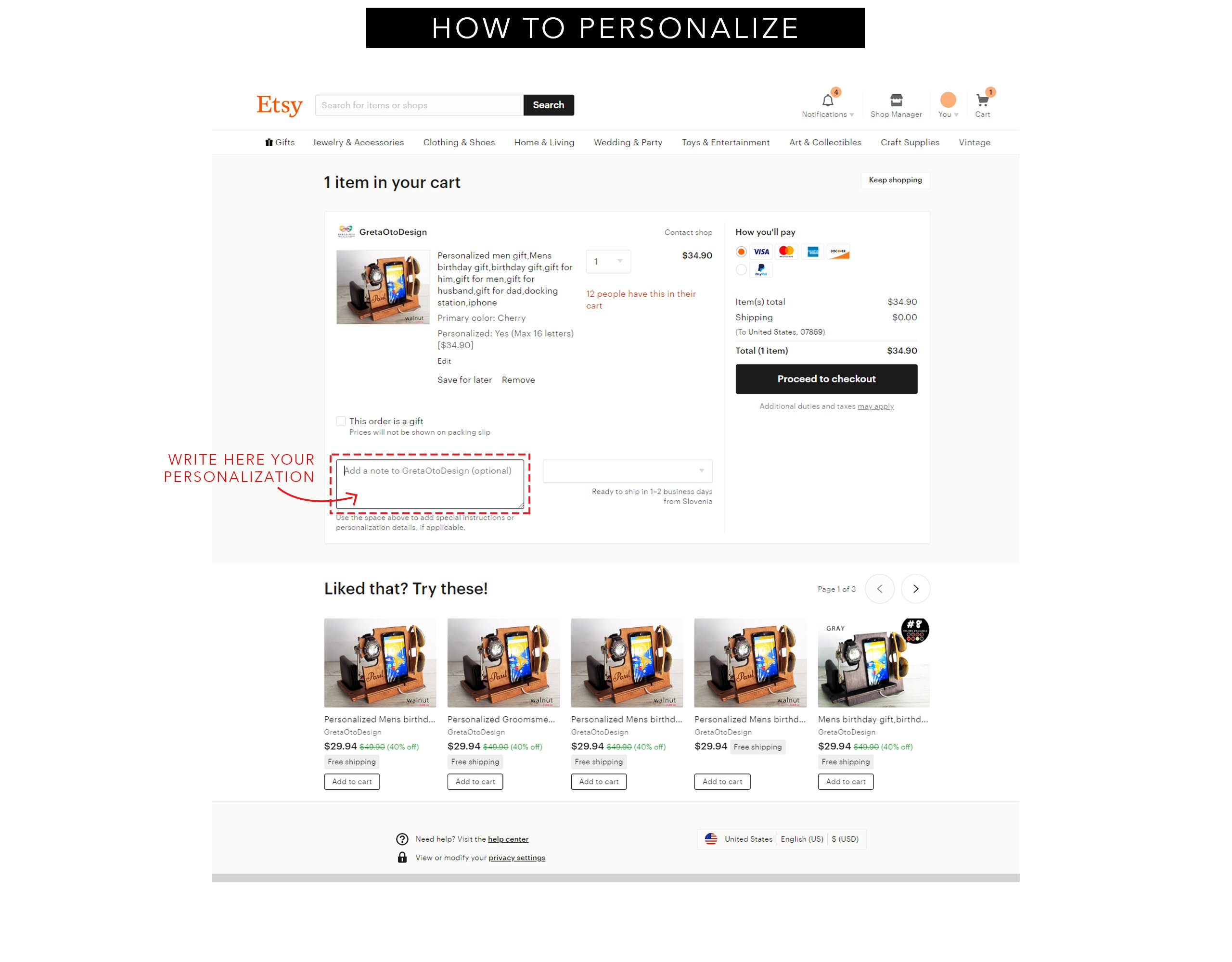Open the Notifications bell icon
Screen dimensions: 1232x962
point(828,101)
